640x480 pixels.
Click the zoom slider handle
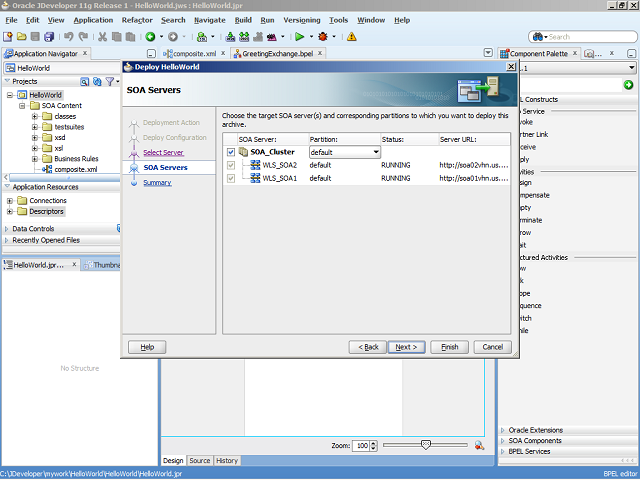[x=426, y=444]
